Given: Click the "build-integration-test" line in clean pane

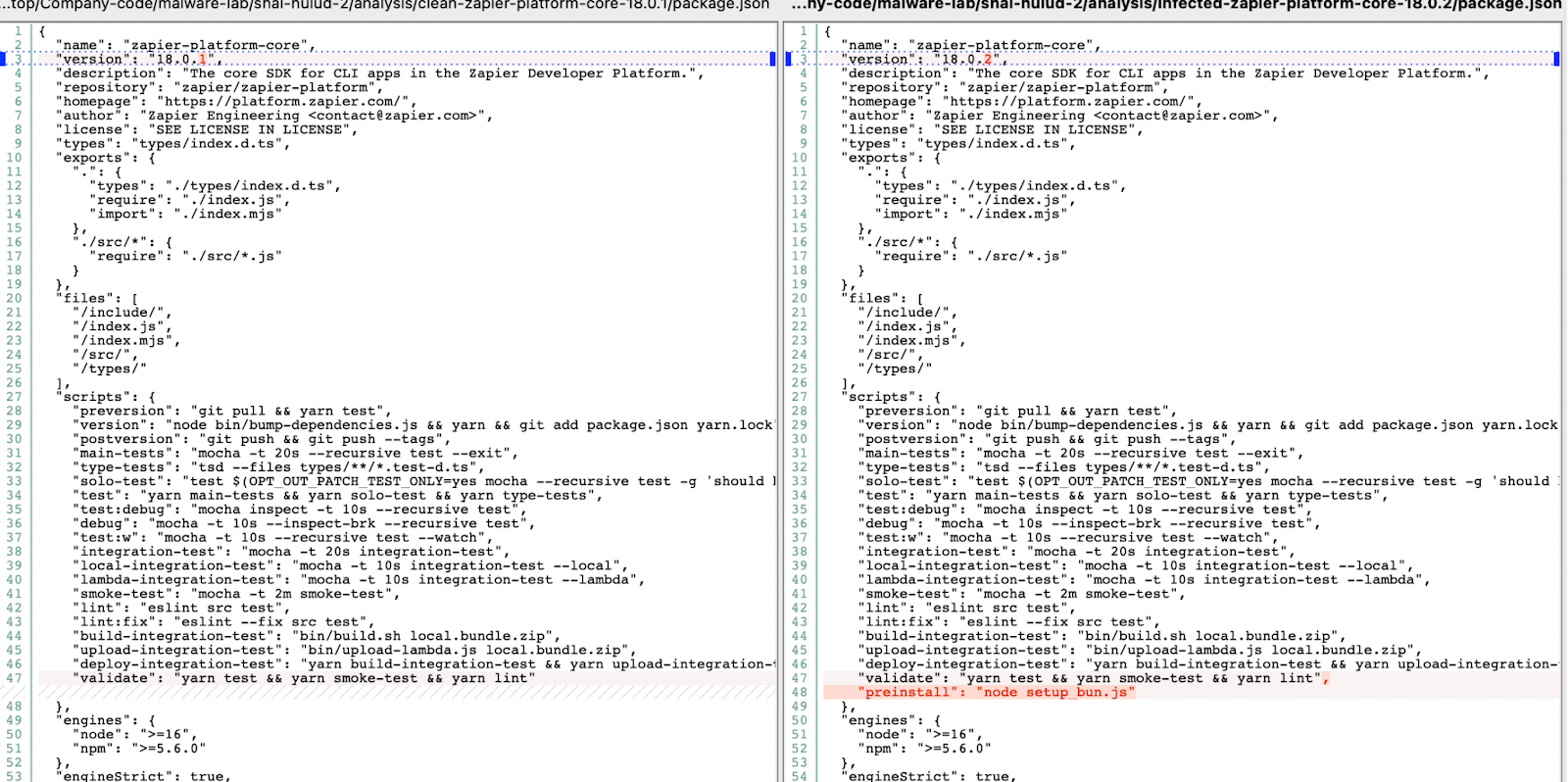Looking at the screenshot, I should click(317, 636).
